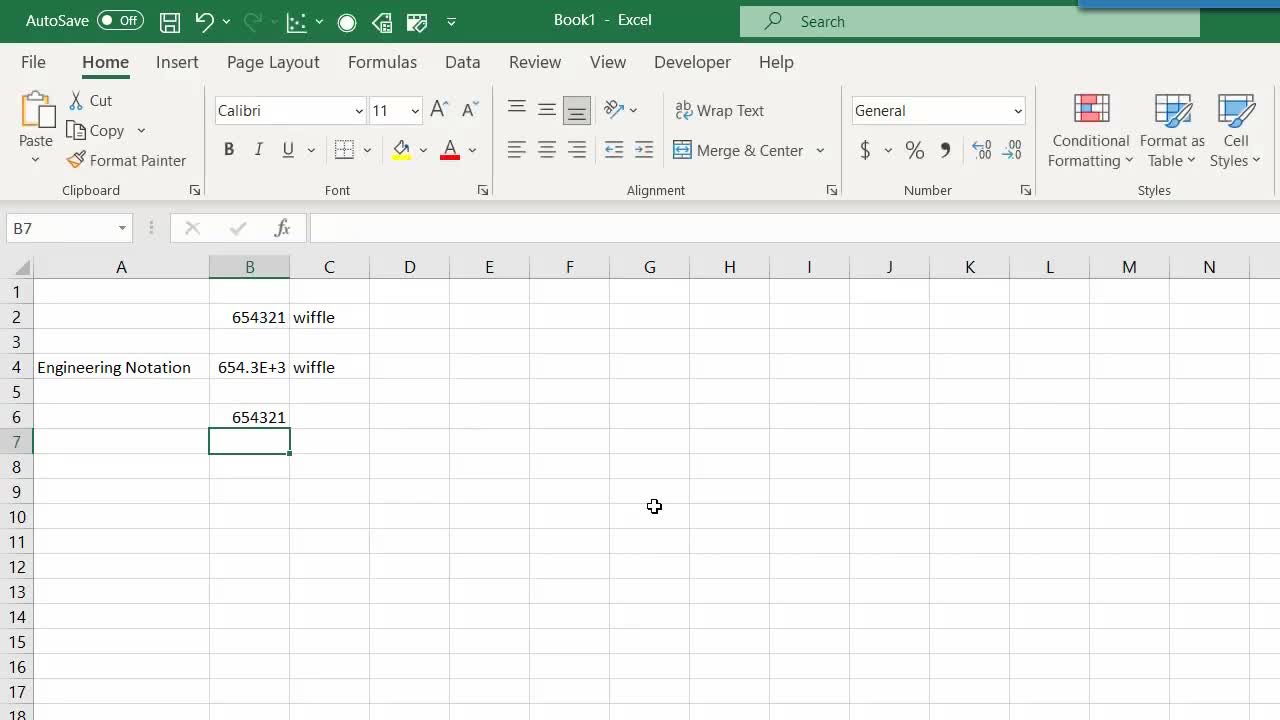Image resolution: width=1280 pixels, height=720 pixels.
Task: Click Insert Function fx button
Action: click(282, 228)
